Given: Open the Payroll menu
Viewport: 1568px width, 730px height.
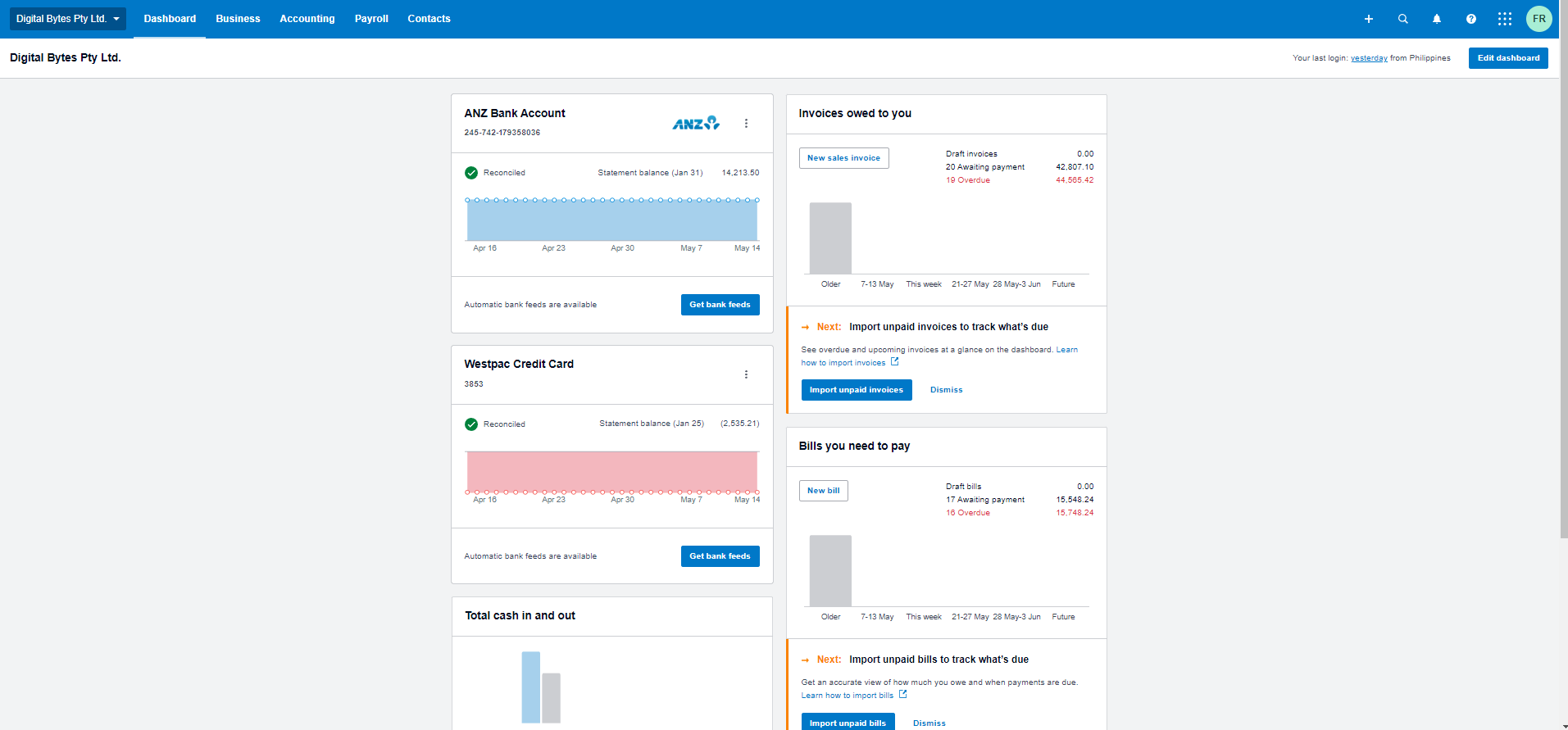Looking at the screenshot, I should coord(371,19).
